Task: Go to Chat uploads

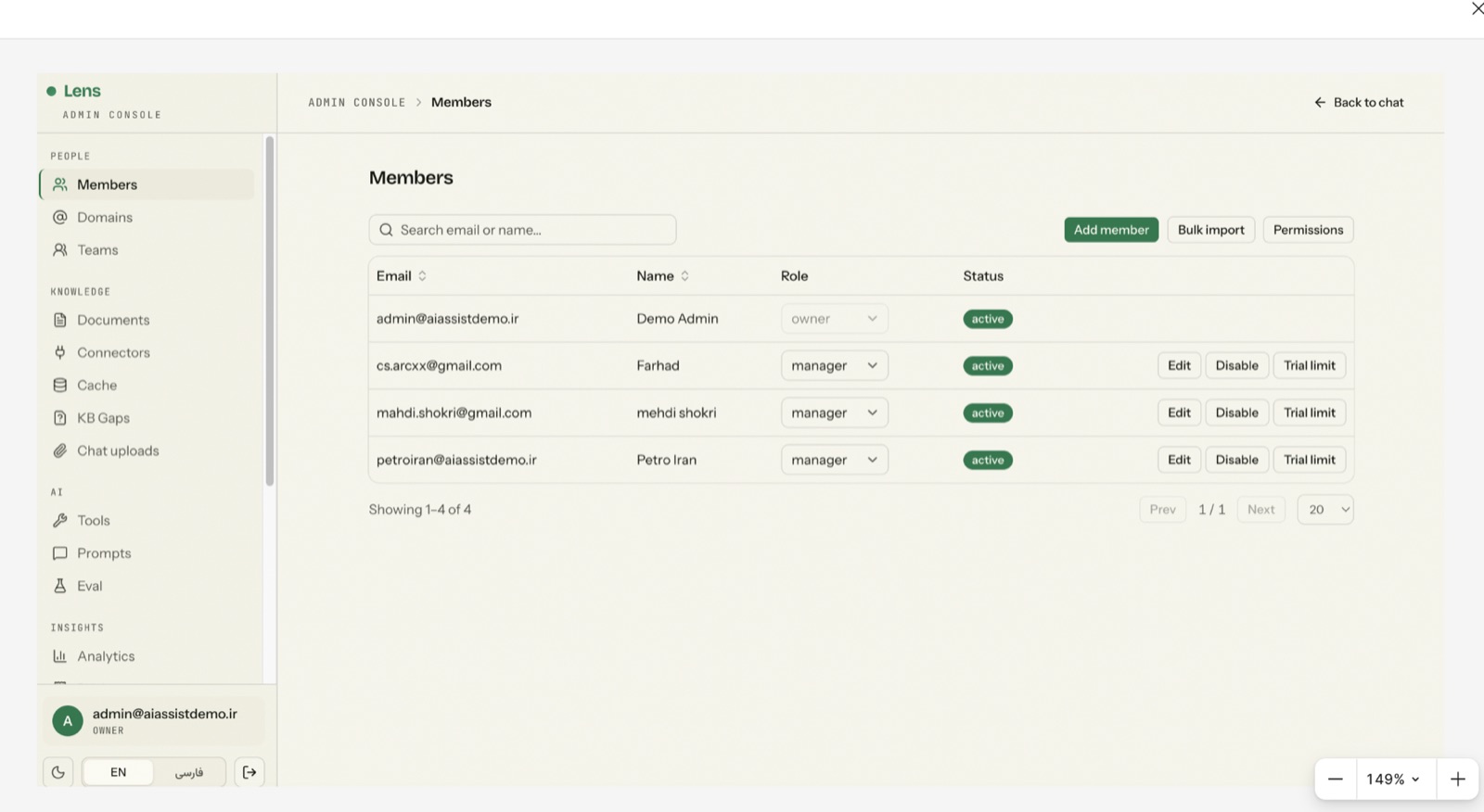Action: coord(147,450)
